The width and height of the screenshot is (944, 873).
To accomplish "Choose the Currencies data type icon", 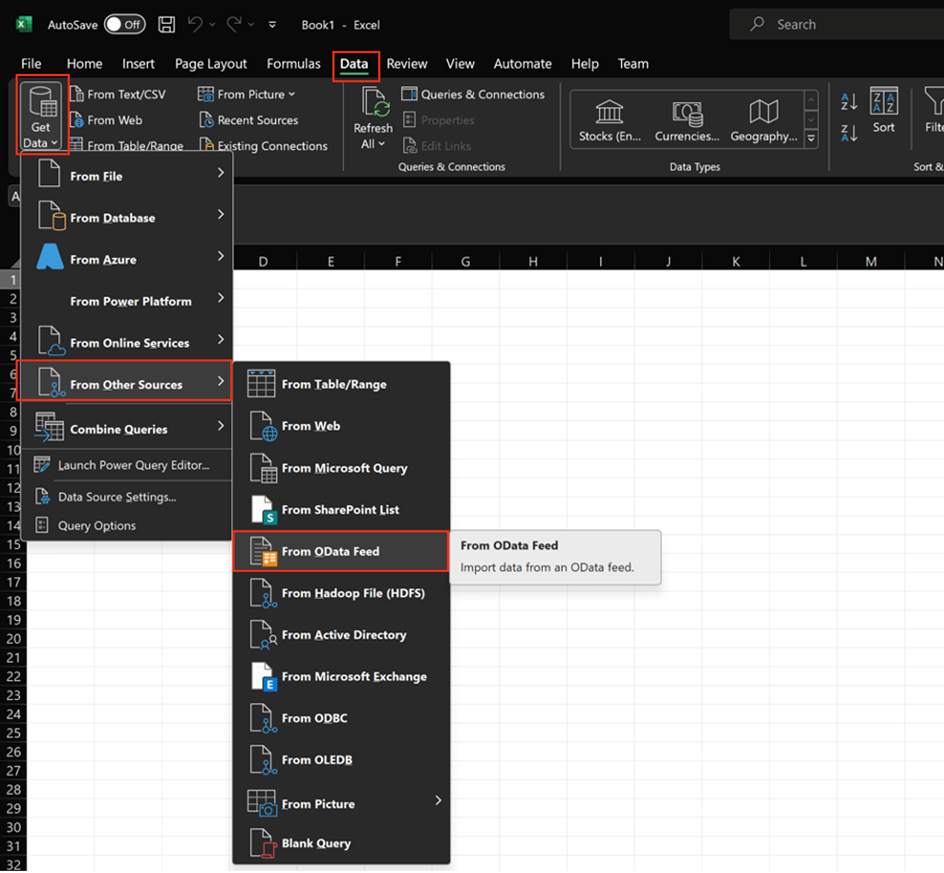I will click(687, 112).
